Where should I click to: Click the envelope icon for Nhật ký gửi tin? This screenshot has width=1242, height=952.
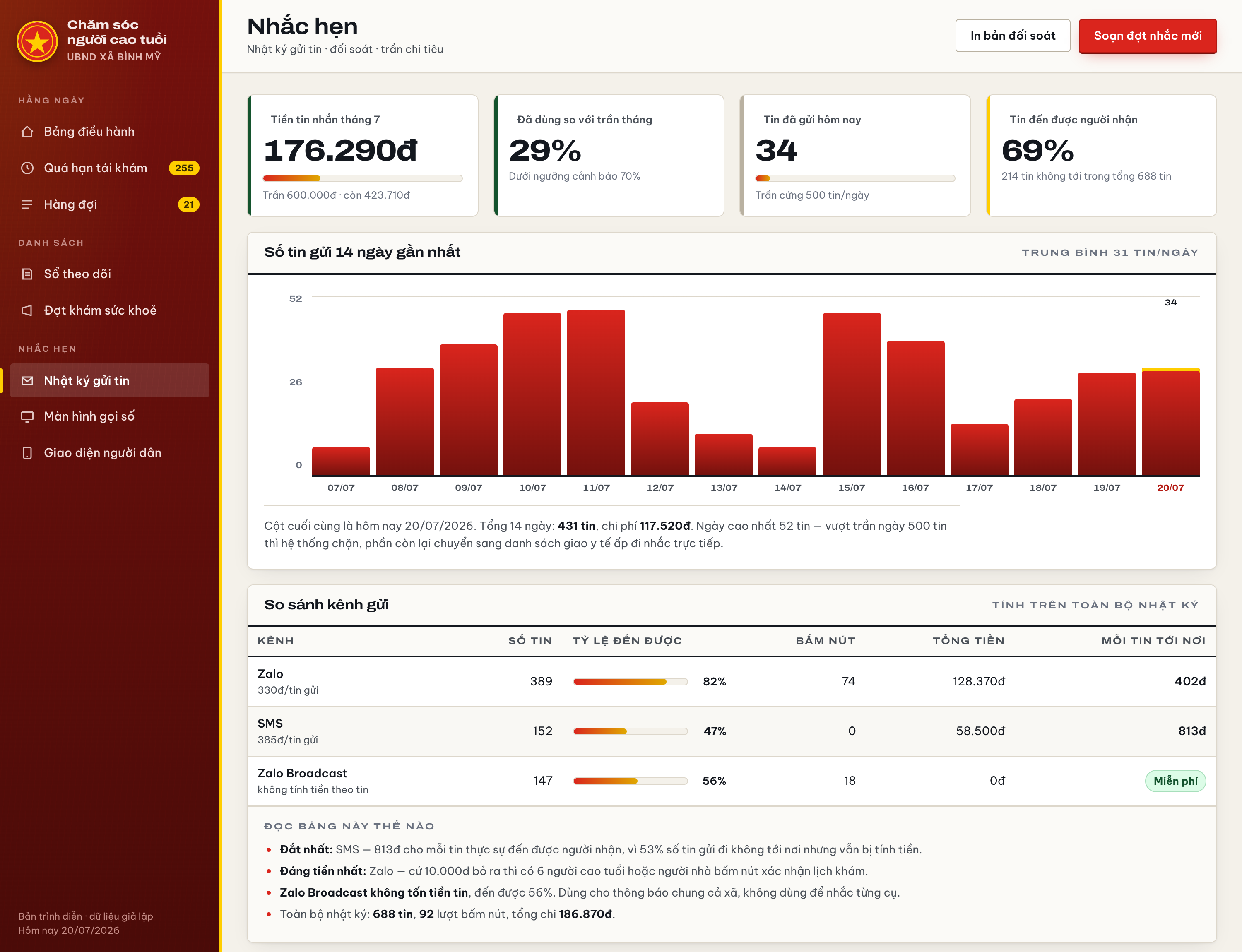(x=27, y=381)
